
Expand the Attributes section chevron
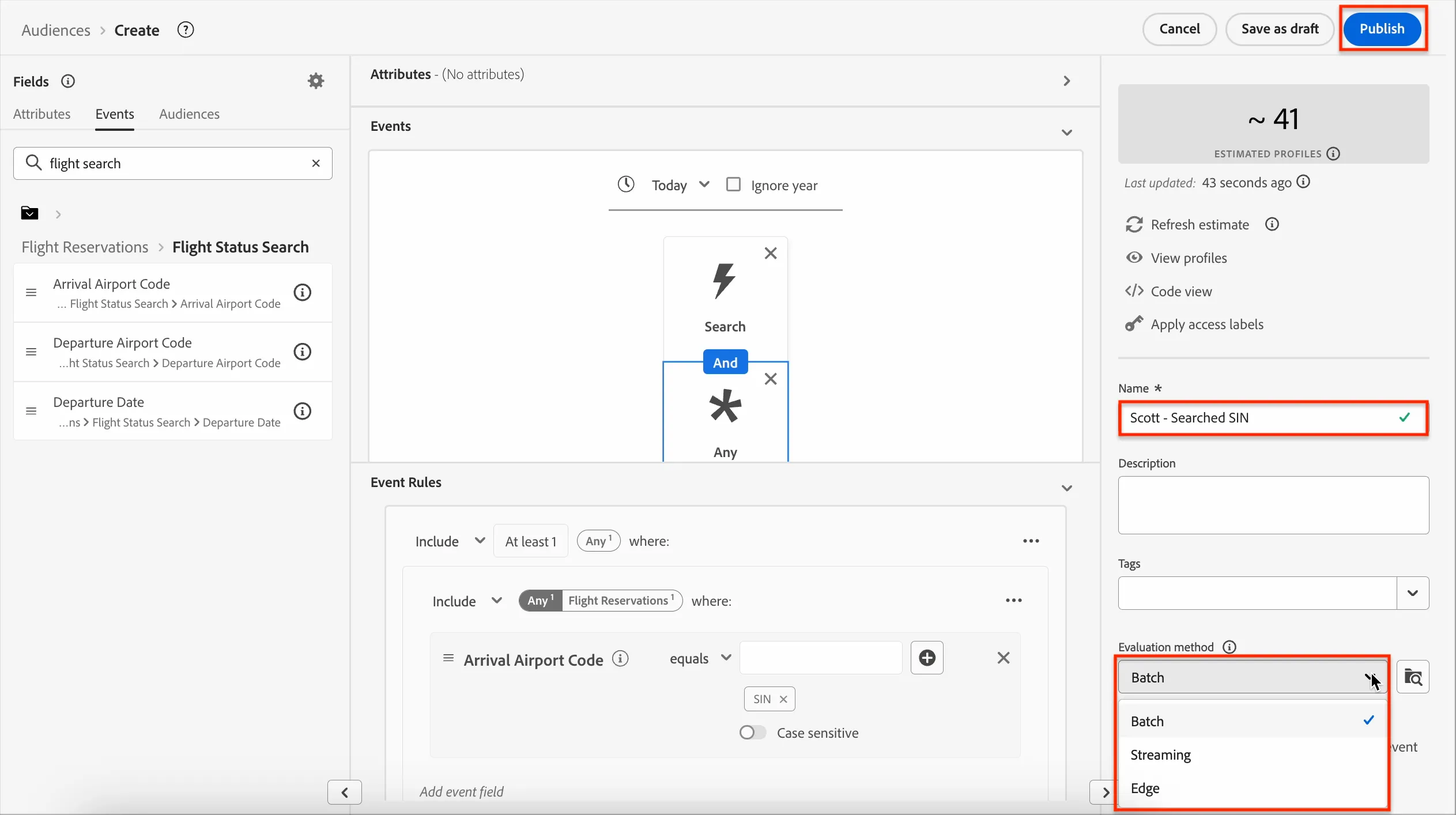1067,81
